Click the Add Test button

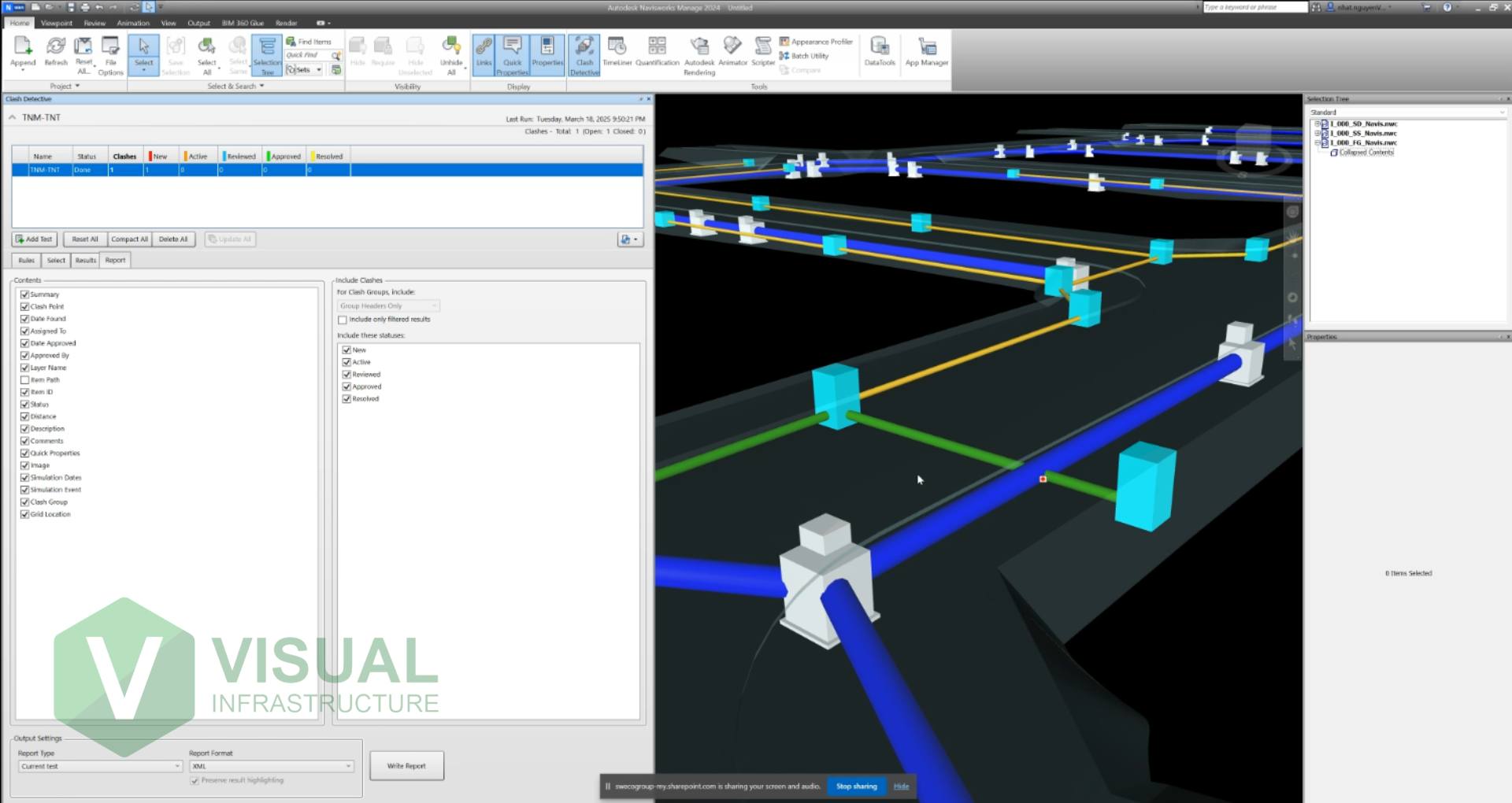click(x=34, y=239)
